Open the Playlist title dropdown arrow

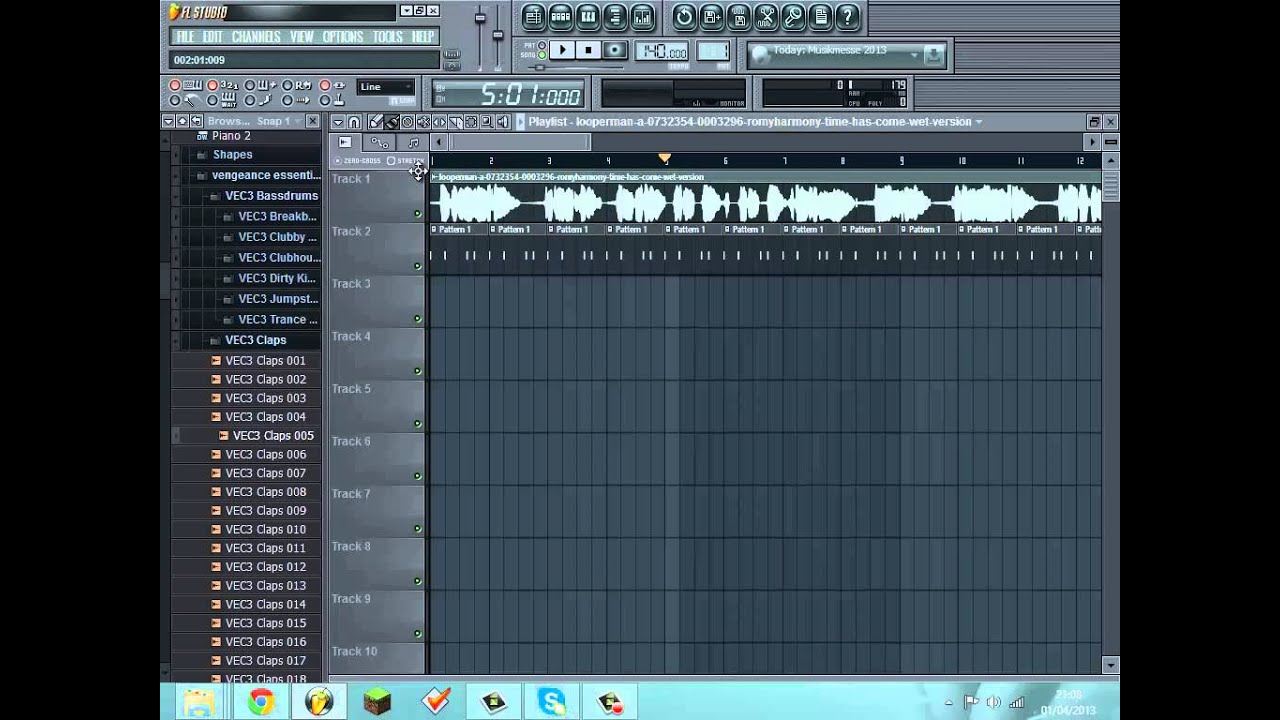tap(978, 122)
